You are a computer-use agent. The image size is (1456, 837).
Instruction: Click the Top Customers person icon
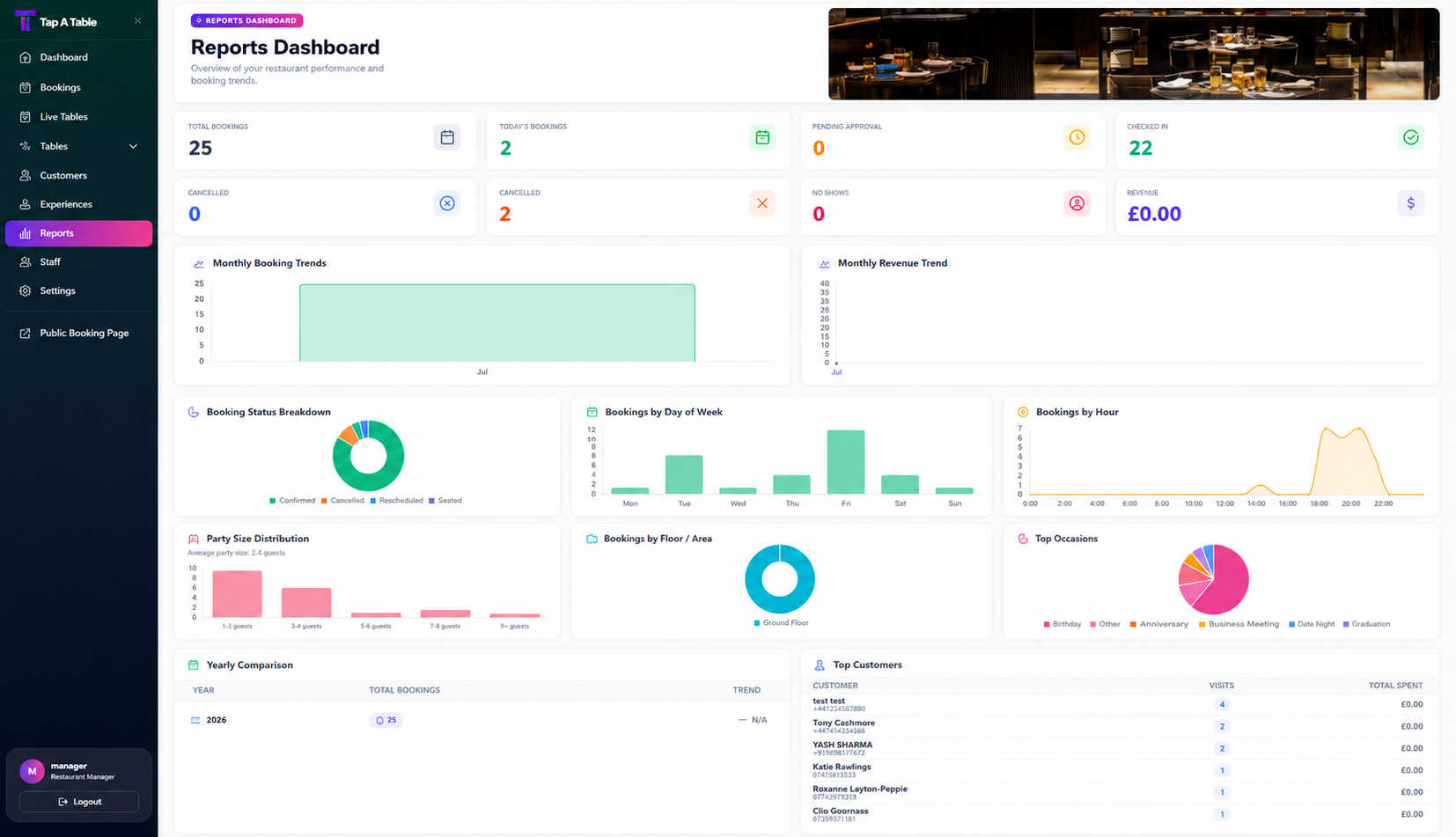(820, 665)
